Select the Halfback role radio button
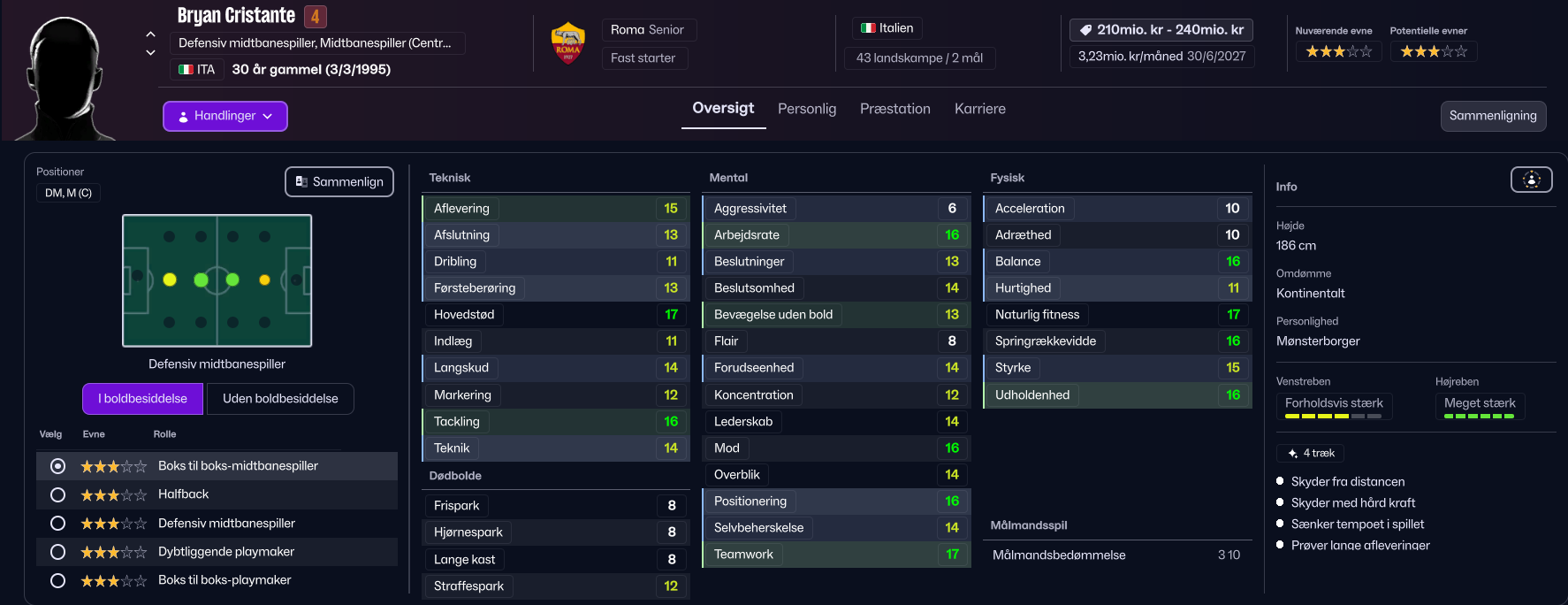The image size is (1568, 605). pyautogui.click(x=57, y=494)
